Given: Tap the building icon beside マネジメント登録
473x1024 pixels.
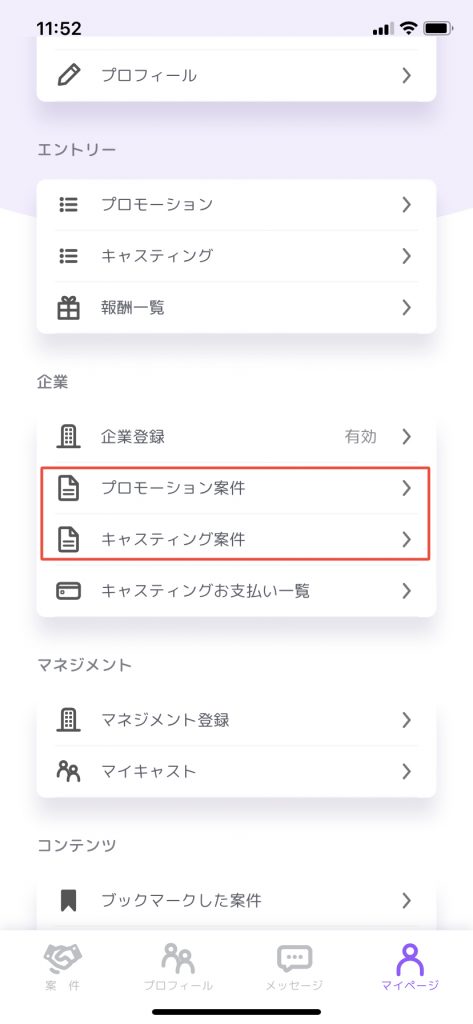Looking at the screenshot, I should click(68, 720).
